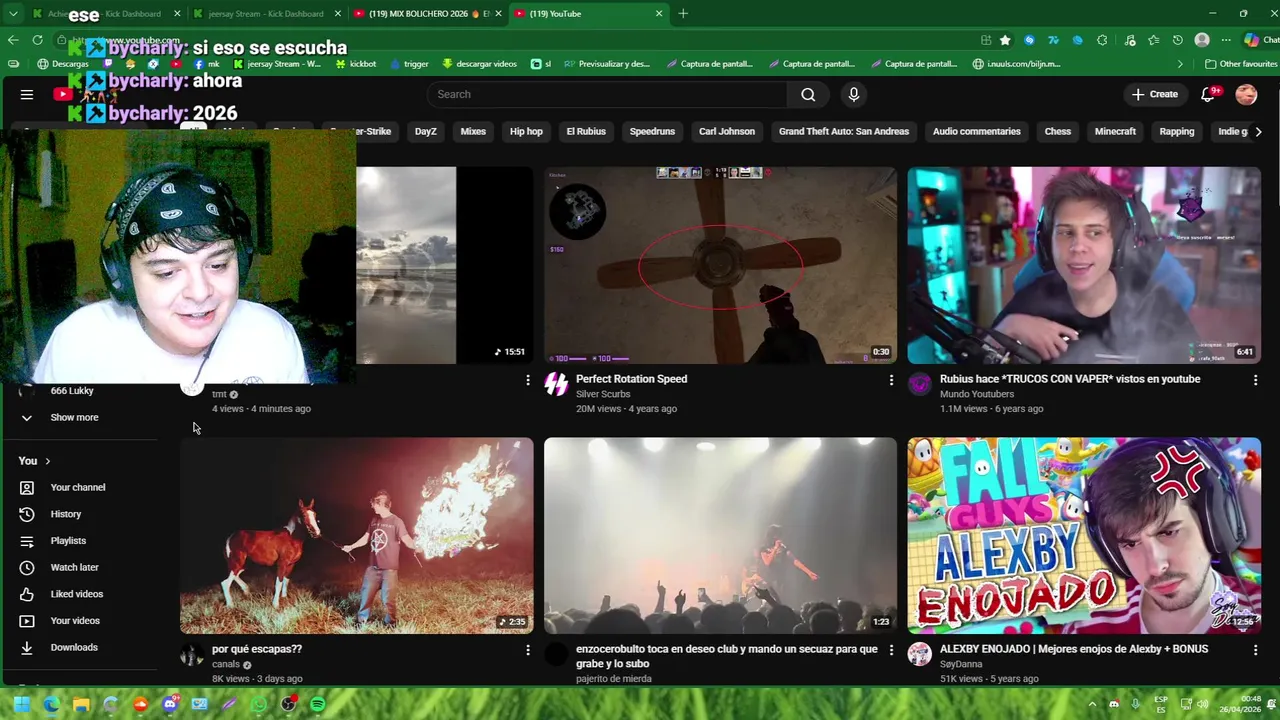Go back in browser
Image resolution: width=1280 pixels, height=720 pixels.
[13, 40]
